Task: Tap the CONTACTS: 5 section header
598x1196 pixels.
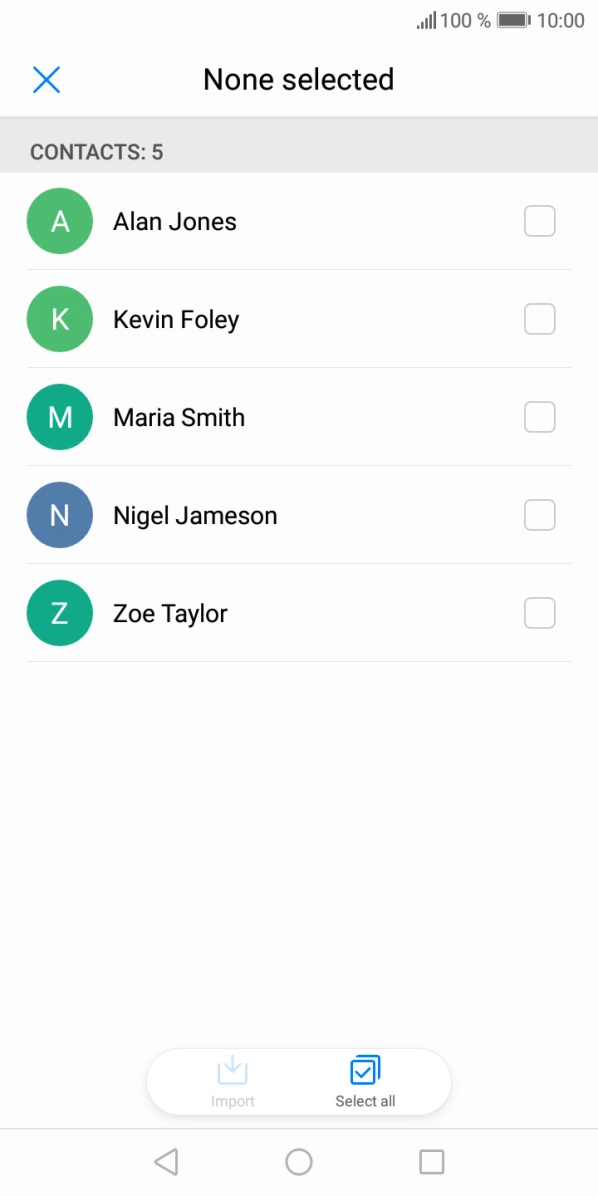Action: point(97,151)
